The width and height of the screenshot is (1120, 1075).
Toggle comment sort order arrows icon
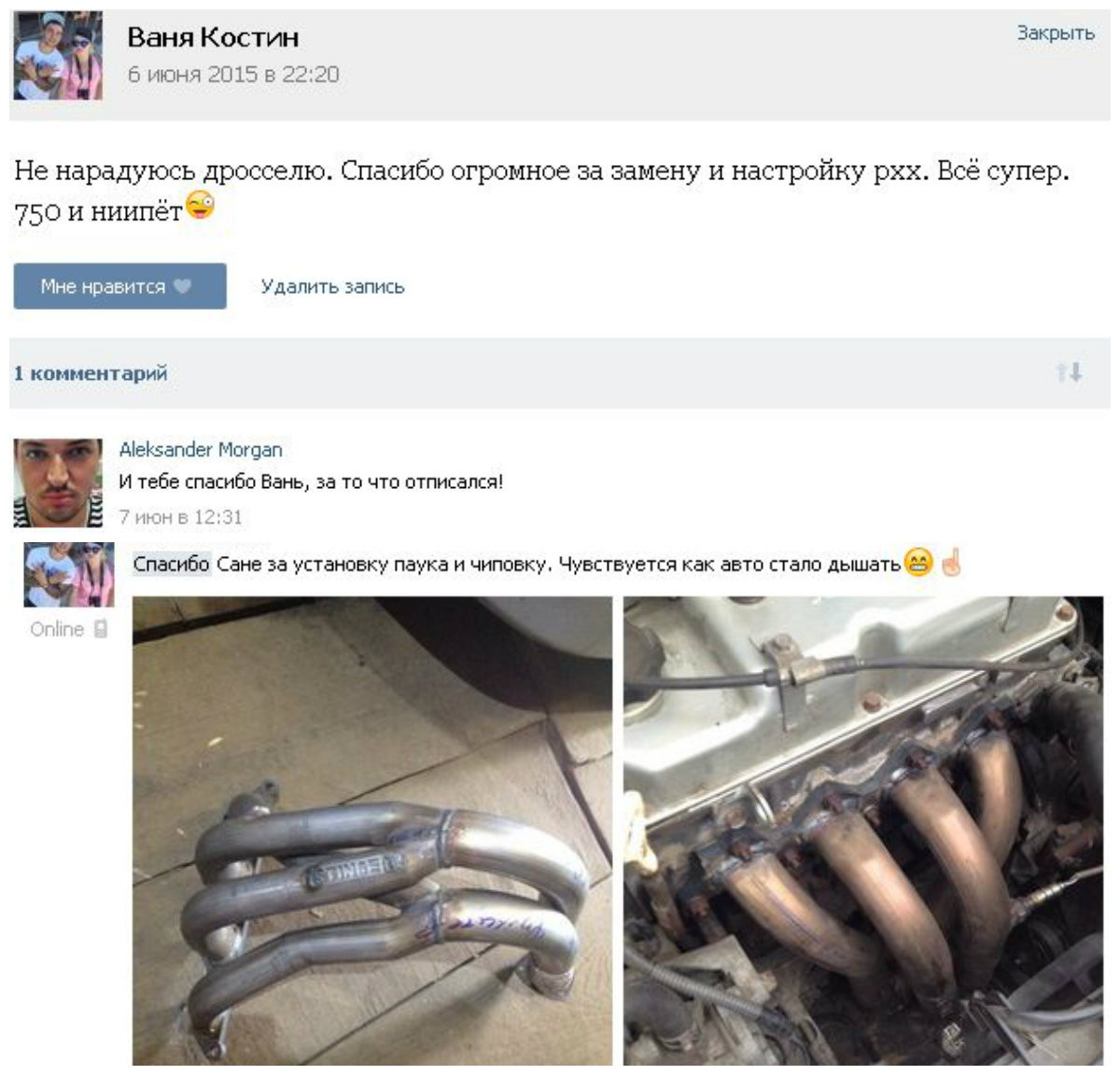point(1070,372)
